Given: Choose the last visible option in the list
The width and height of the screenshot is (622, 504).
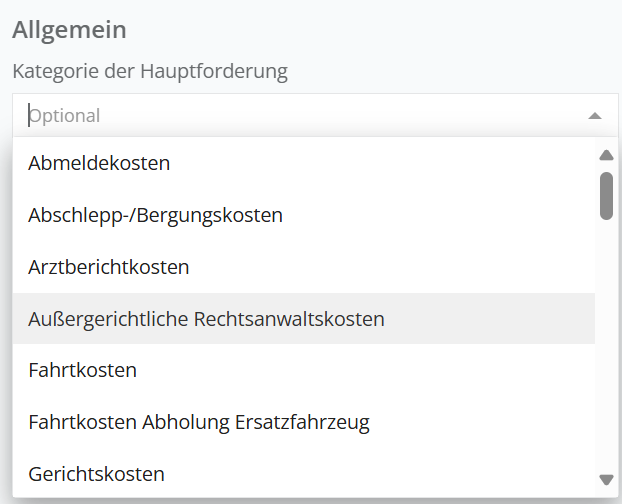Looking at the screenshot, I should pos(96,473).
